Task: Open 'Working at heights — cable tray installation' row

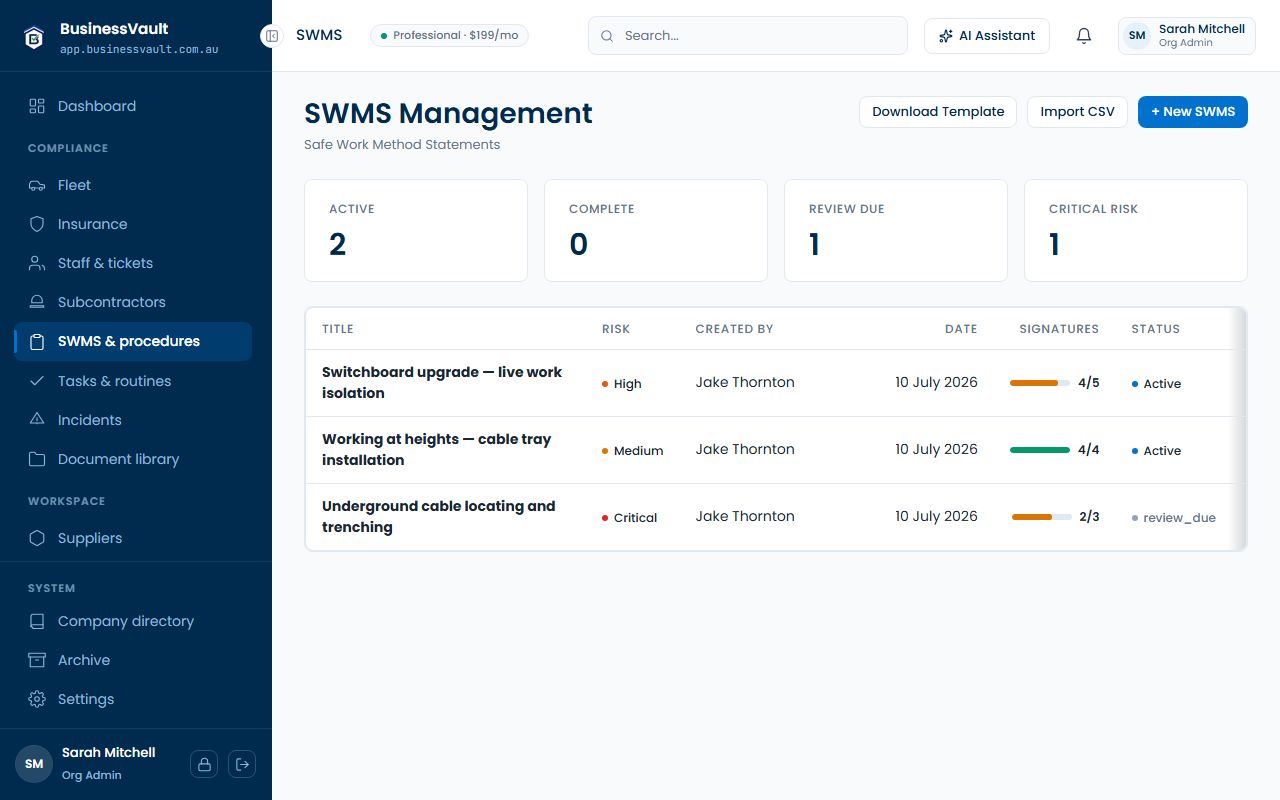Action: (x=775, y=450)
